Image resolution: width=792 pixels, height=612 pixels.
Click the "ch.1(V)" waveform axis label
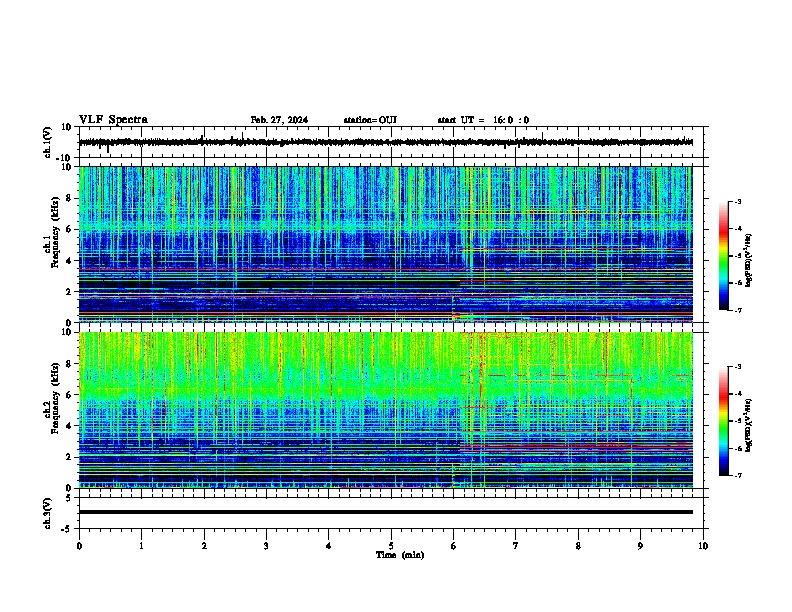48,142
